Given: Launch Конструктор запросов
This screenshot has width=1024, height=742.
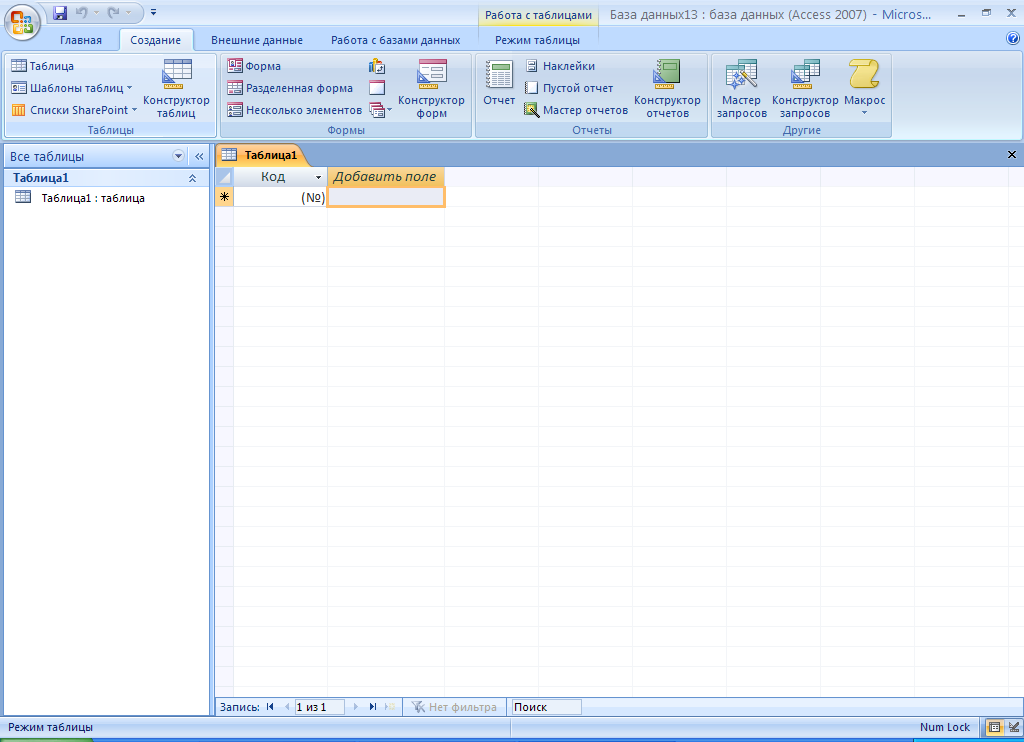Looking at the screenshot, I should tap(805, 88).
